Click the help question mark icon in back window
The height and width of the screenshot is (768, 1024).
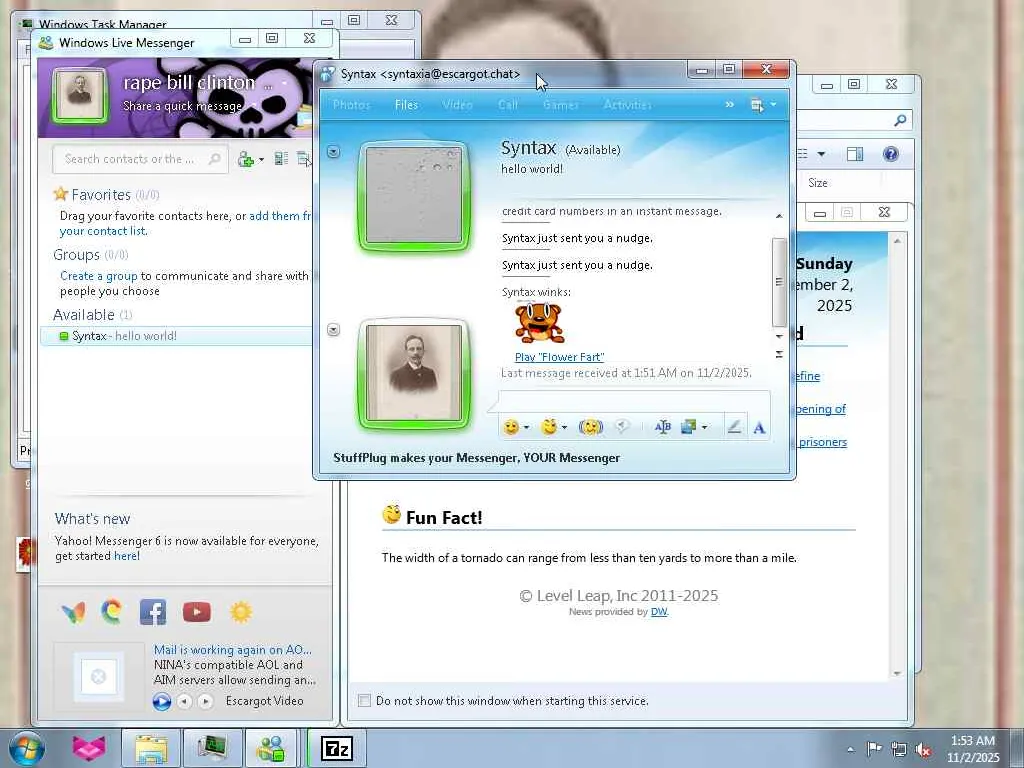point(891,154)
